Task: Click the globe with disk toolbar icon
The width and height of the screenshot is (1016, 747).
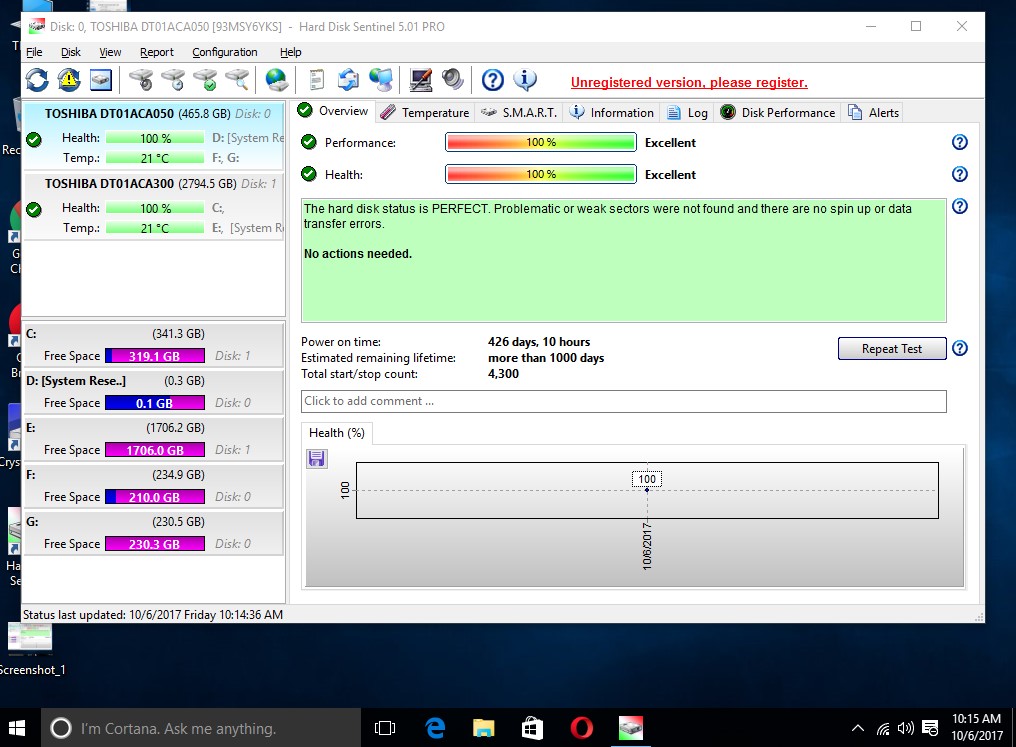Action: (x=277, y=80)
